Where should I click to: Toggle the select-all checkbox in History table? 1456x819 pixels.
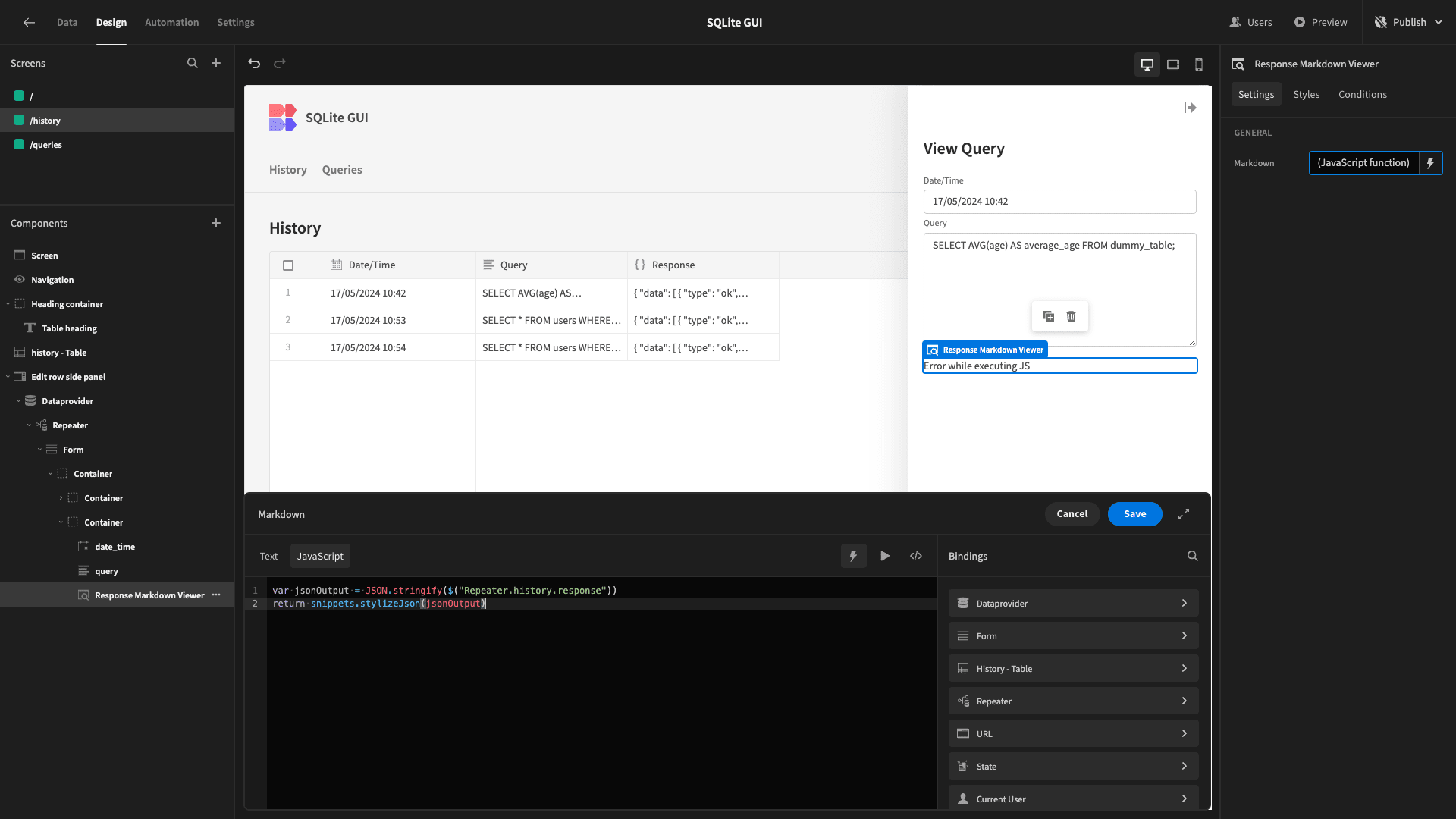pos(288,265)
